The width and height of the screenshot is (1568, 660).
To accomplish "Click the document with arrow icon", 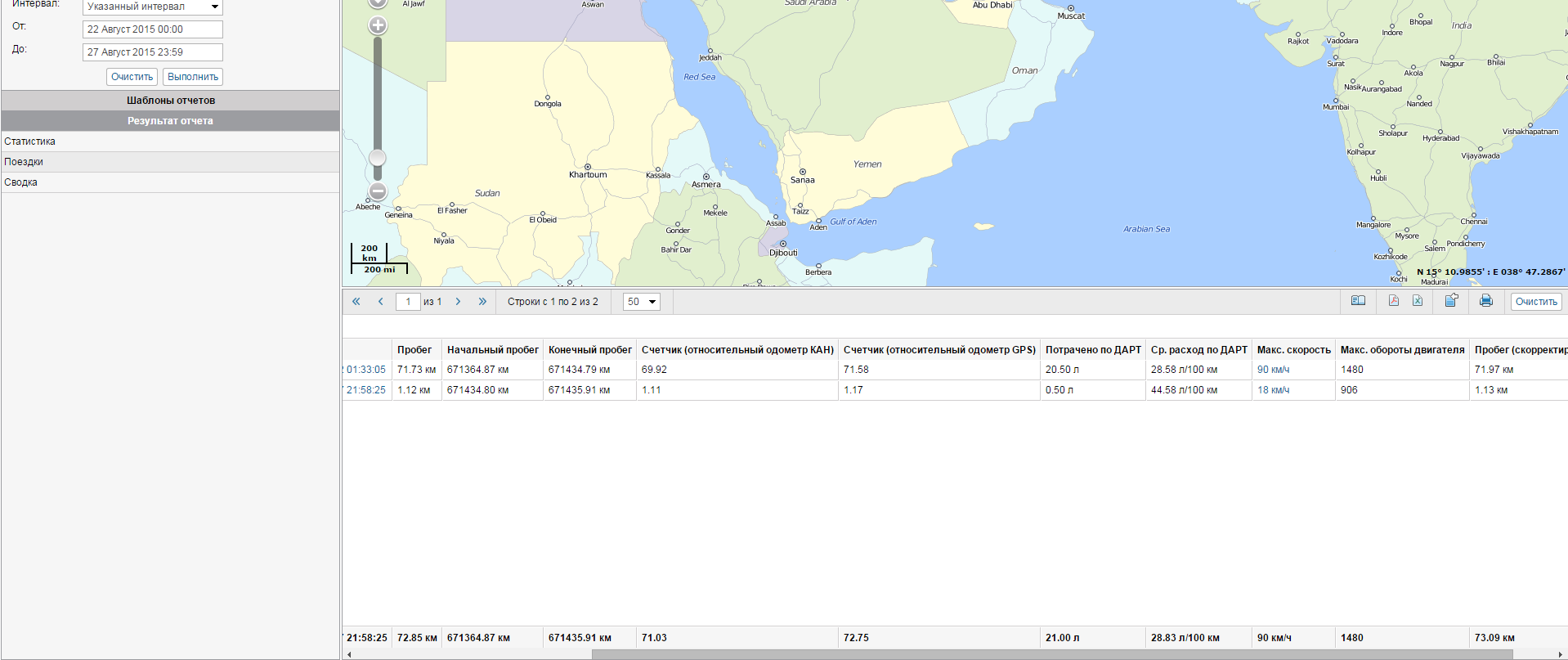I will point(1451,301).
